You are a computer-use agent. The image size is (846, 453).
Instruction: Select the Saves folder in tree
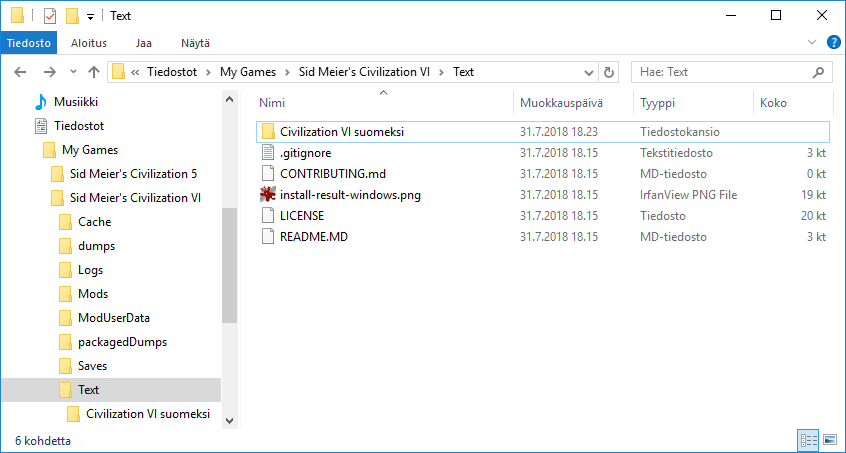pos(92,366)
